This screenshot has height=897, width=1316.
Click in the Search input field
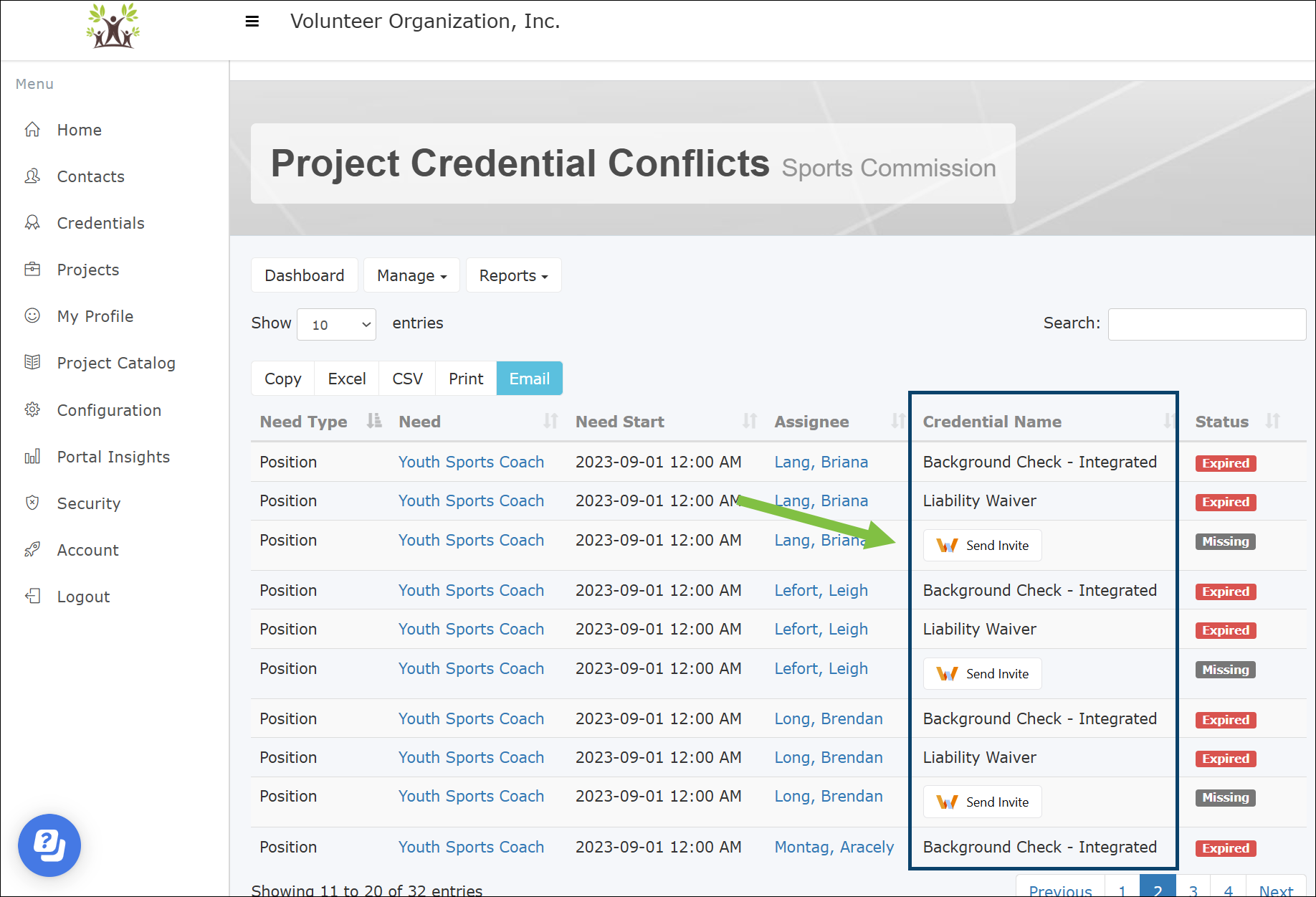[1207, 324]
